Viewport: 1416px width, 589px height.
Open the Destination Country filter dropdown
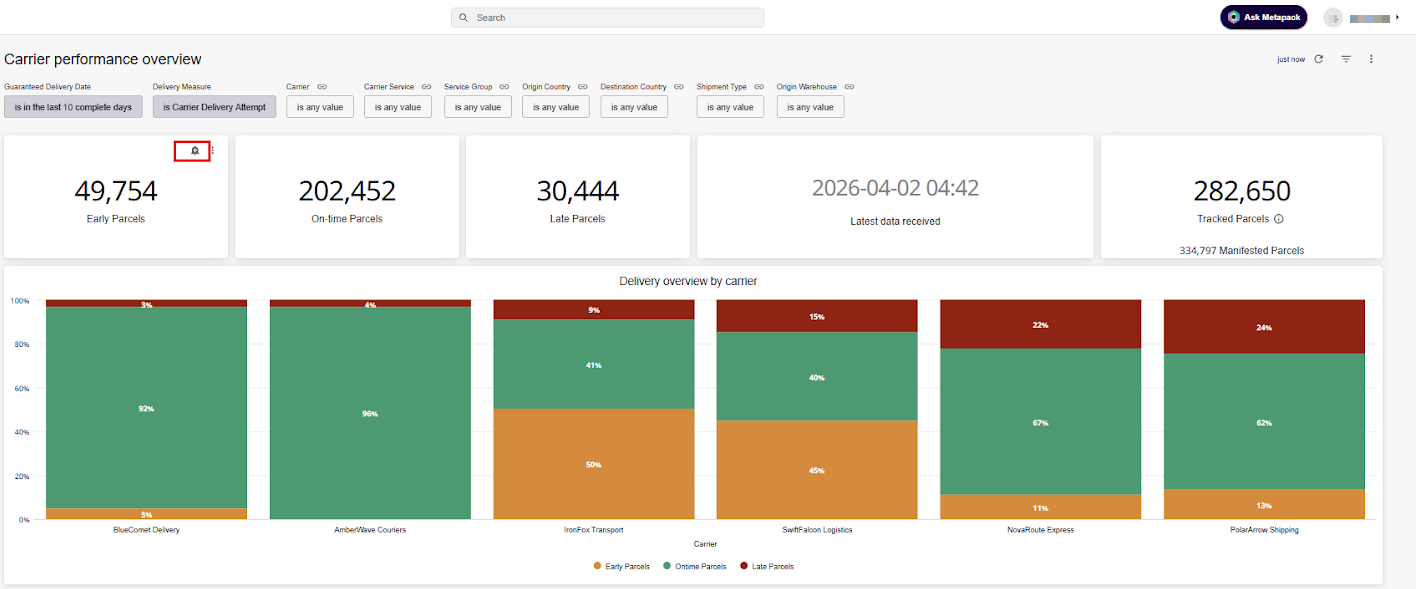634,106
